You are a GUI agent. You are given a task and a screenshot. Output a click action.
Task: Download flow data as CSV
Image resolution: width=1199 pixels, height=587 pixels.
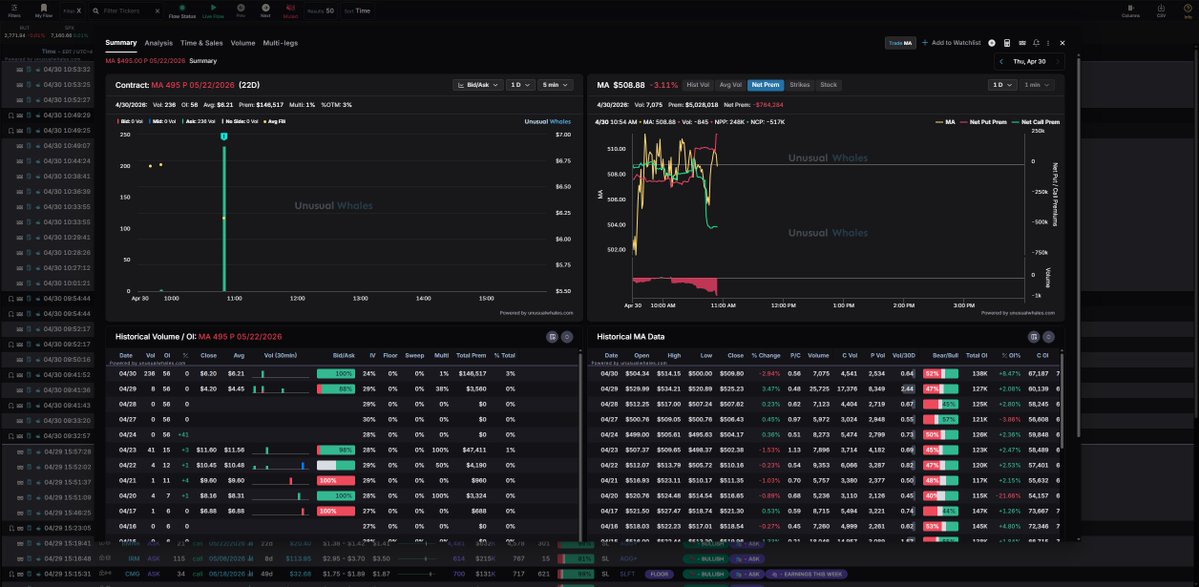[1161, 8]
